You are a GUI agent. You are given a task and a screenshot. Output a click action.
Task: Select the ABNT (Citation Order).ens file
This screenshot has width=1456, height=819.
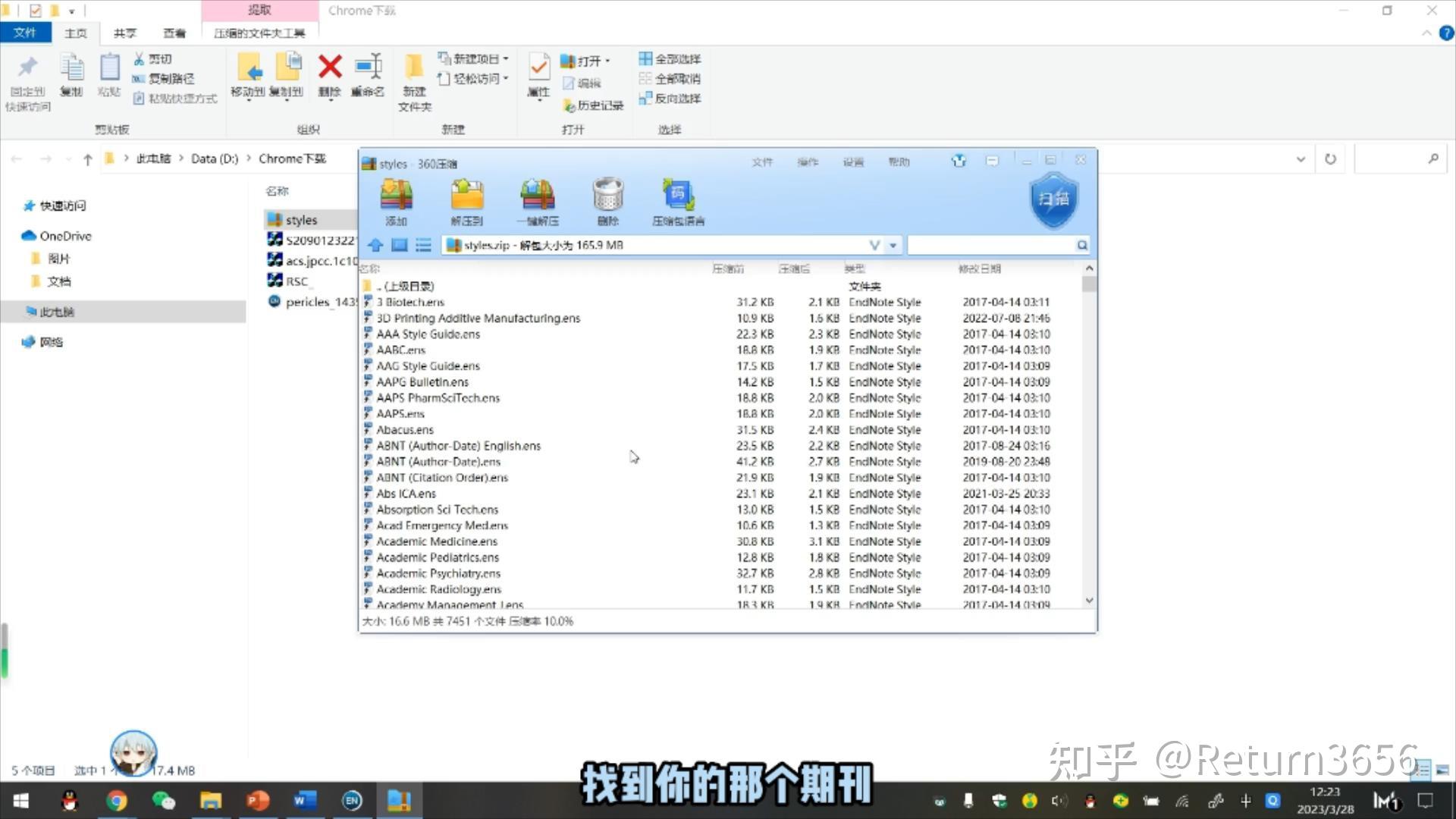(x=442, y=478)
